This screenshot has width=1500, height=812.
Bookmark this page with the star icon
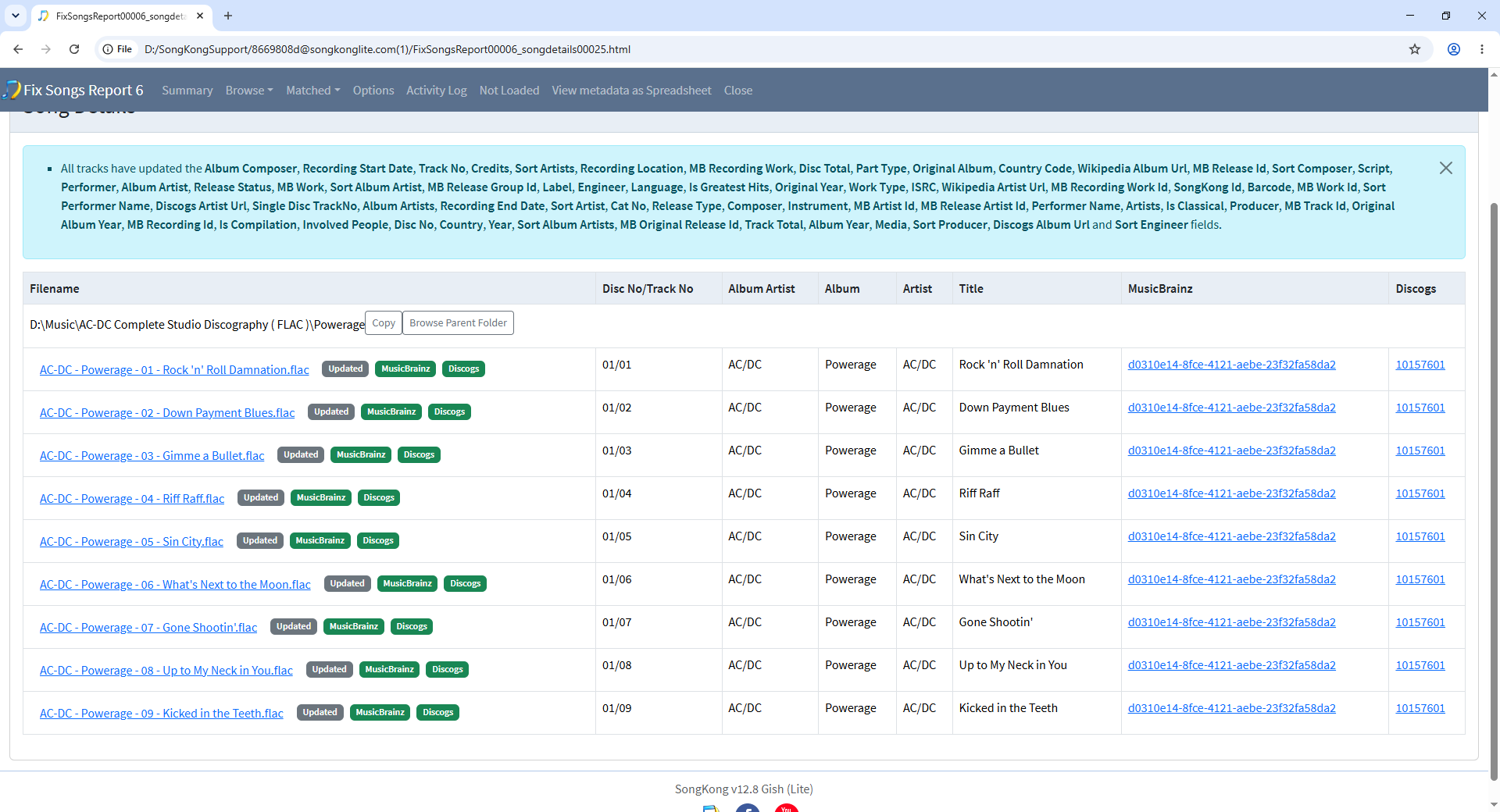1415,49
